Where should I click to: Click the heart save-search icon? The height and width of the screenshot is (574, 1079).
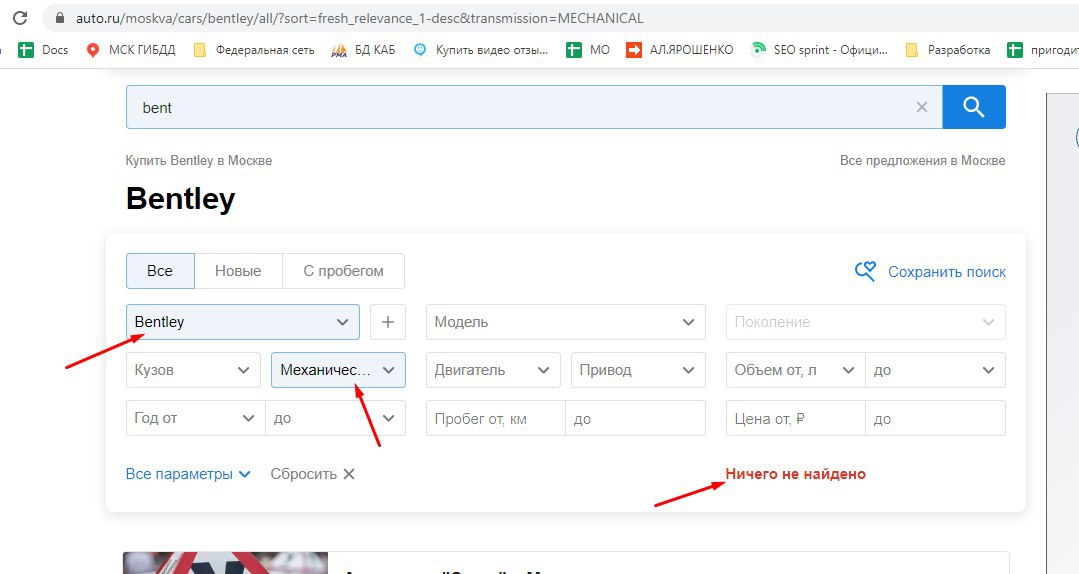[x=866, y=271]
